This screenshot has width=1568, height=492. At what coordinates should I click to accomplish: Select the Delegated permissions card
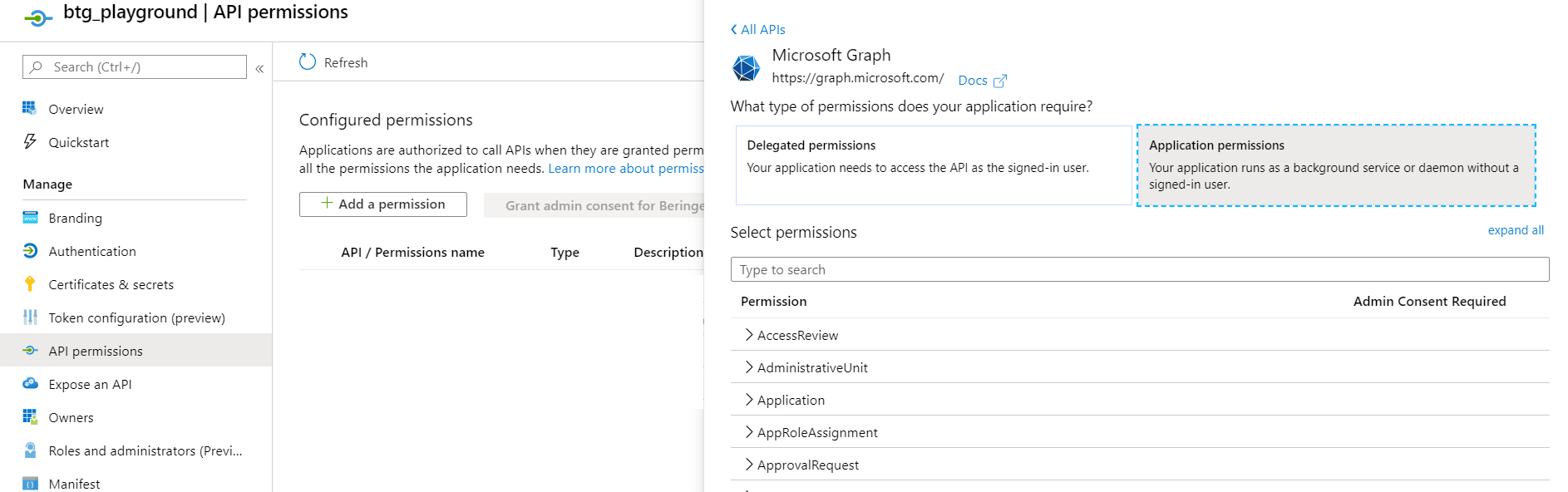point(933,165)
